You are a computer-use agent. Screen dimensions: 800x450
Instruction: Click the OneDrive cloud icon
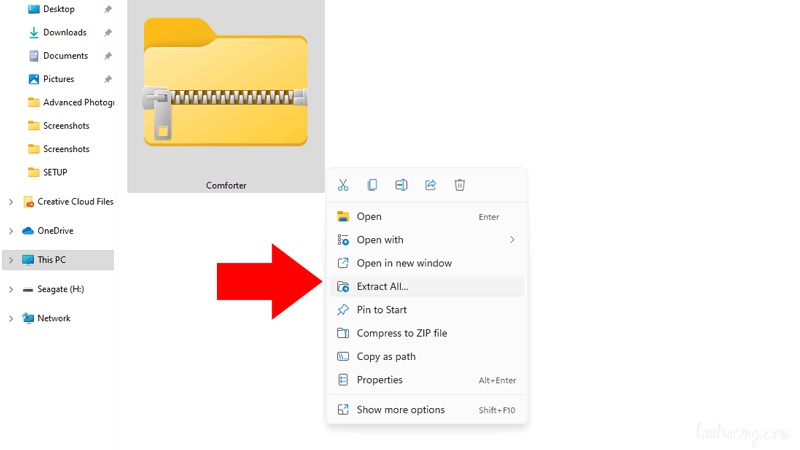click(28, 231)
